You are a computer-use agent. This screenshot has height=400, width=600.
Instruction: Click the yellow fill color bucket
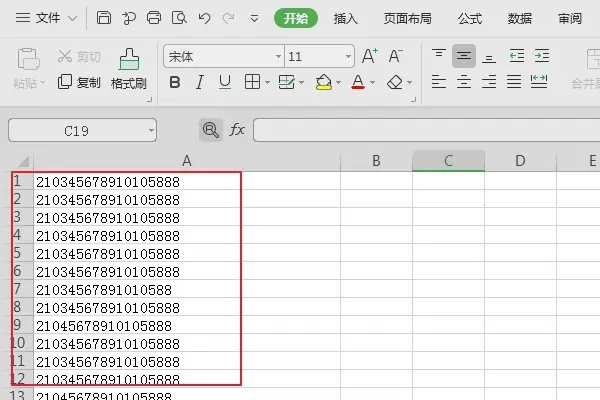(x=324, y=82)
